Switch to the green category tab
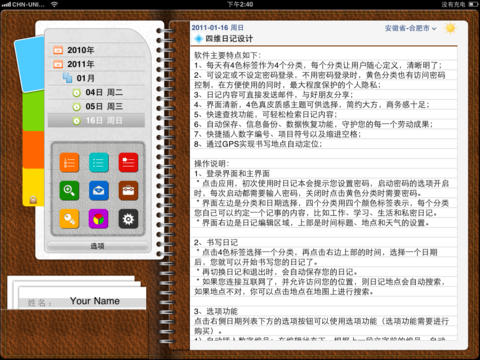 click(x=33, y=111)
